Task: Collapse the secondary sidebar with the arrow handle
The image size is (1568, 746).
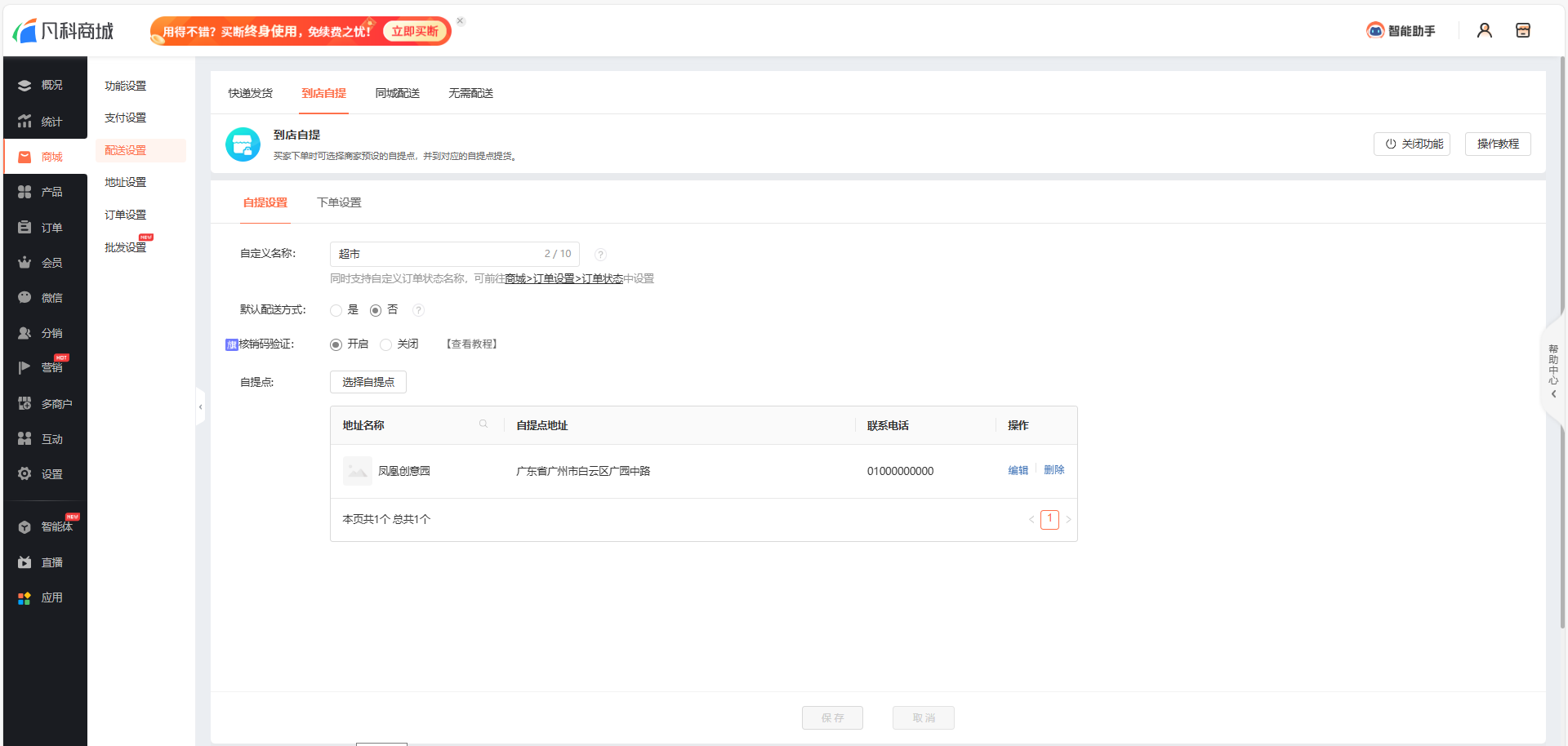Action: [x=200, y=406]
